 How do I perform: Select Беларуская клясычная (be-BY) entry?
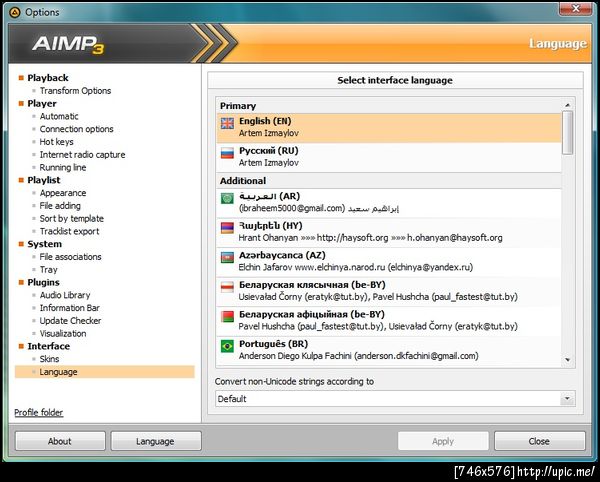coord(389,291)
